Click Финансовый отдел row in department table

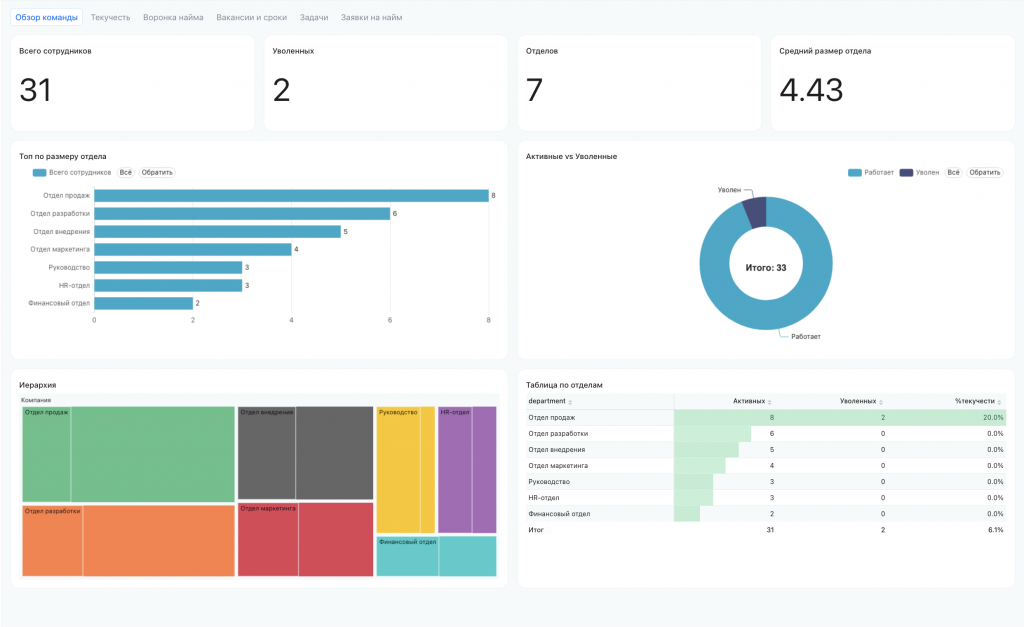766,514
